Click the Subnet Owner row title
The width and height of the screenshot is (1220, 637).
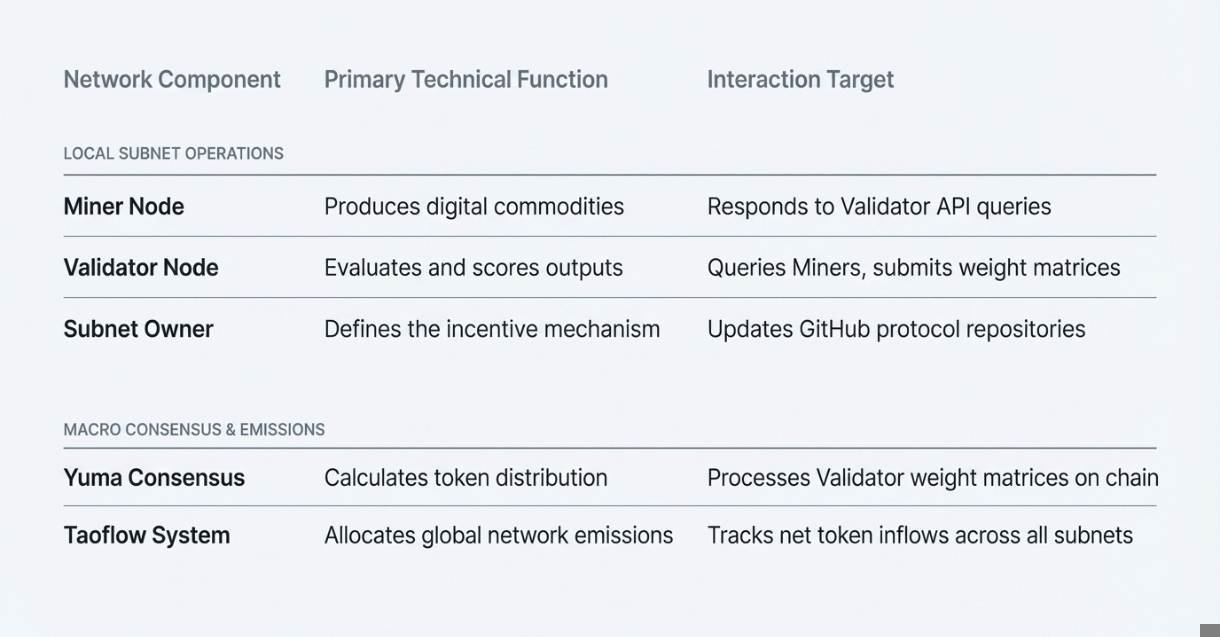(x=138, y=329)
